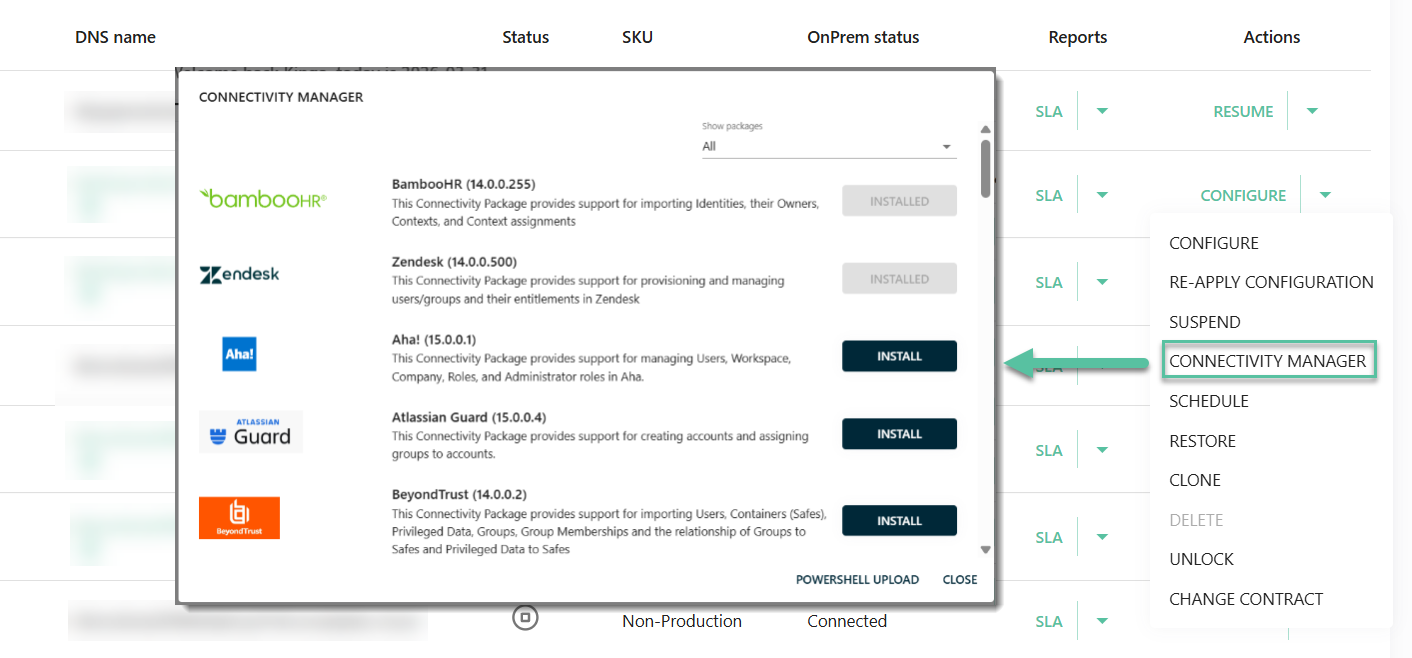Choose CLONE from the actions menu
This screenshot has width=1412, height=658.
click(1194, 480)
